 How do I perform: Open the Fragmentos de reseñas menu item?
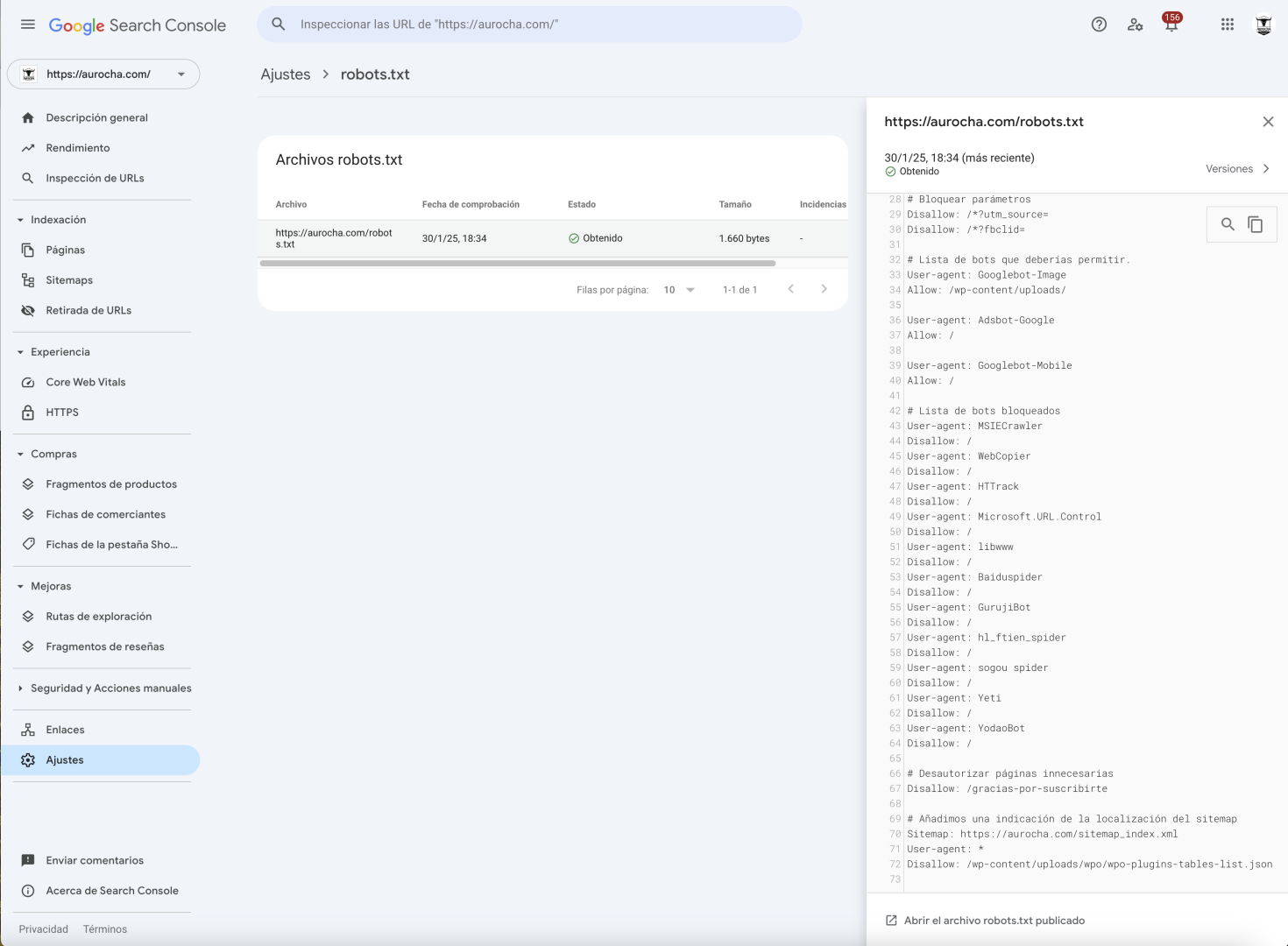pyautogui.click(x=105, y=646)
